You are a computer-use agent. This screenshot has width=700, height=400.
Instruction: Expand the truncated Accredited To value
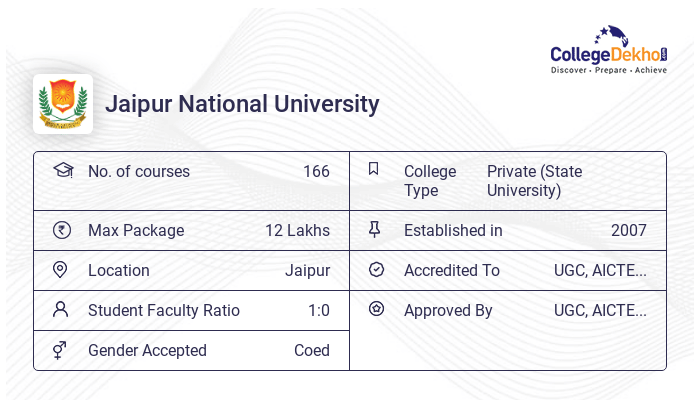(600, 271)
